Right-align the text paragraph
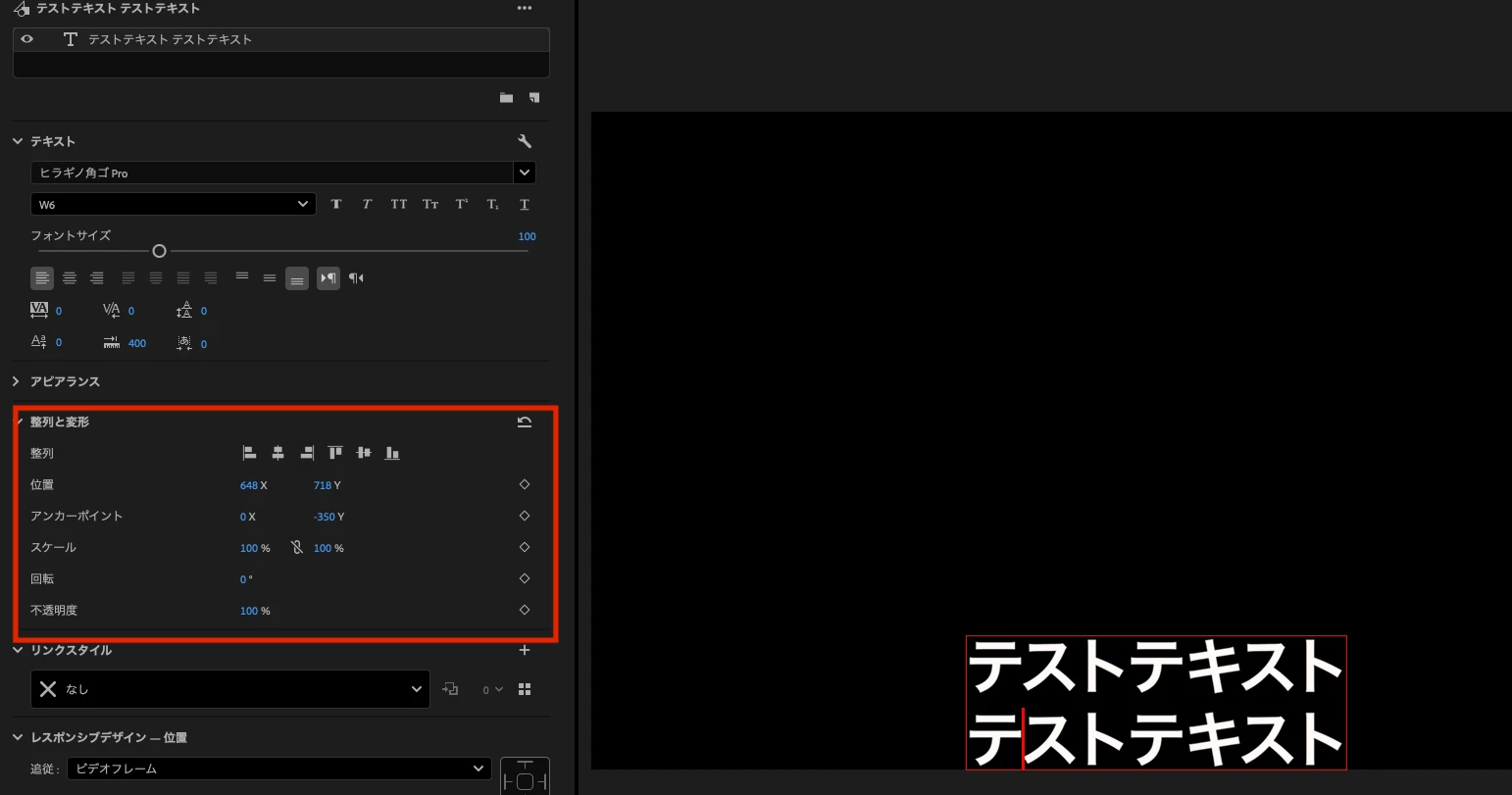This screenshot has width=1512, height=795. pyautogui.click(x=97, y=278)
